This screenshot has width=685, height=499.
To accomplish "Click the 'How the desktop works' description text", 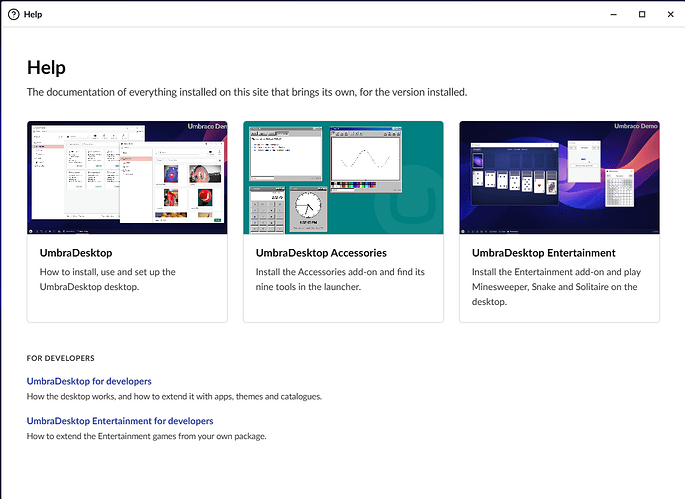I will (174, 397).
